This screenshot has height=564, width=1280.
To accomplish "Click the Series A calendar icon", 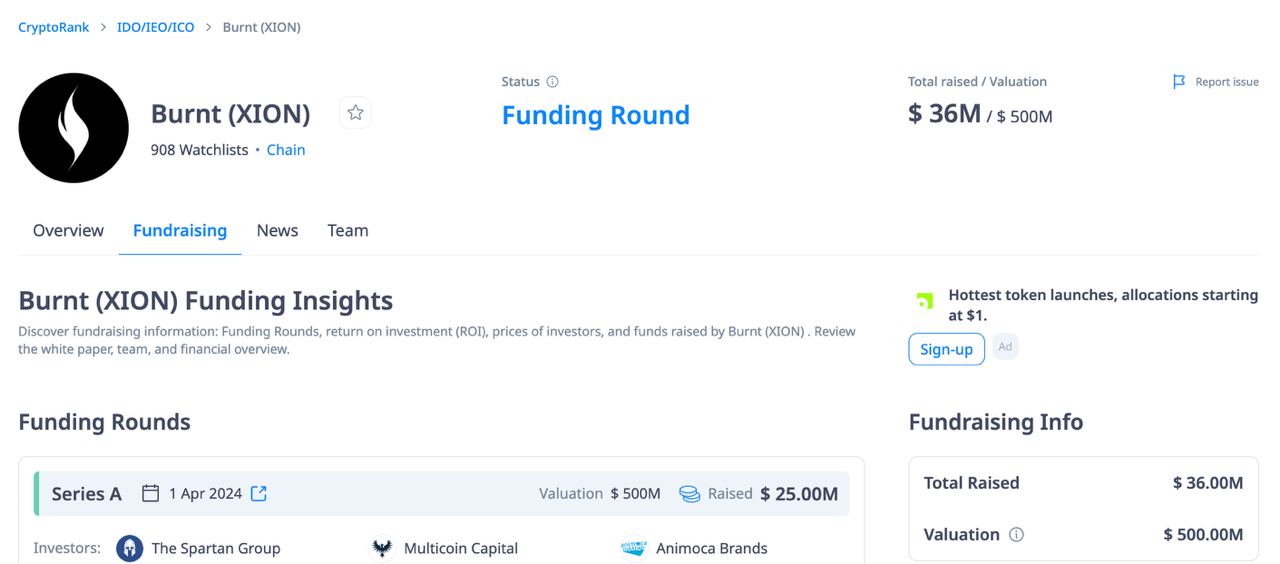I will (151, 493).
